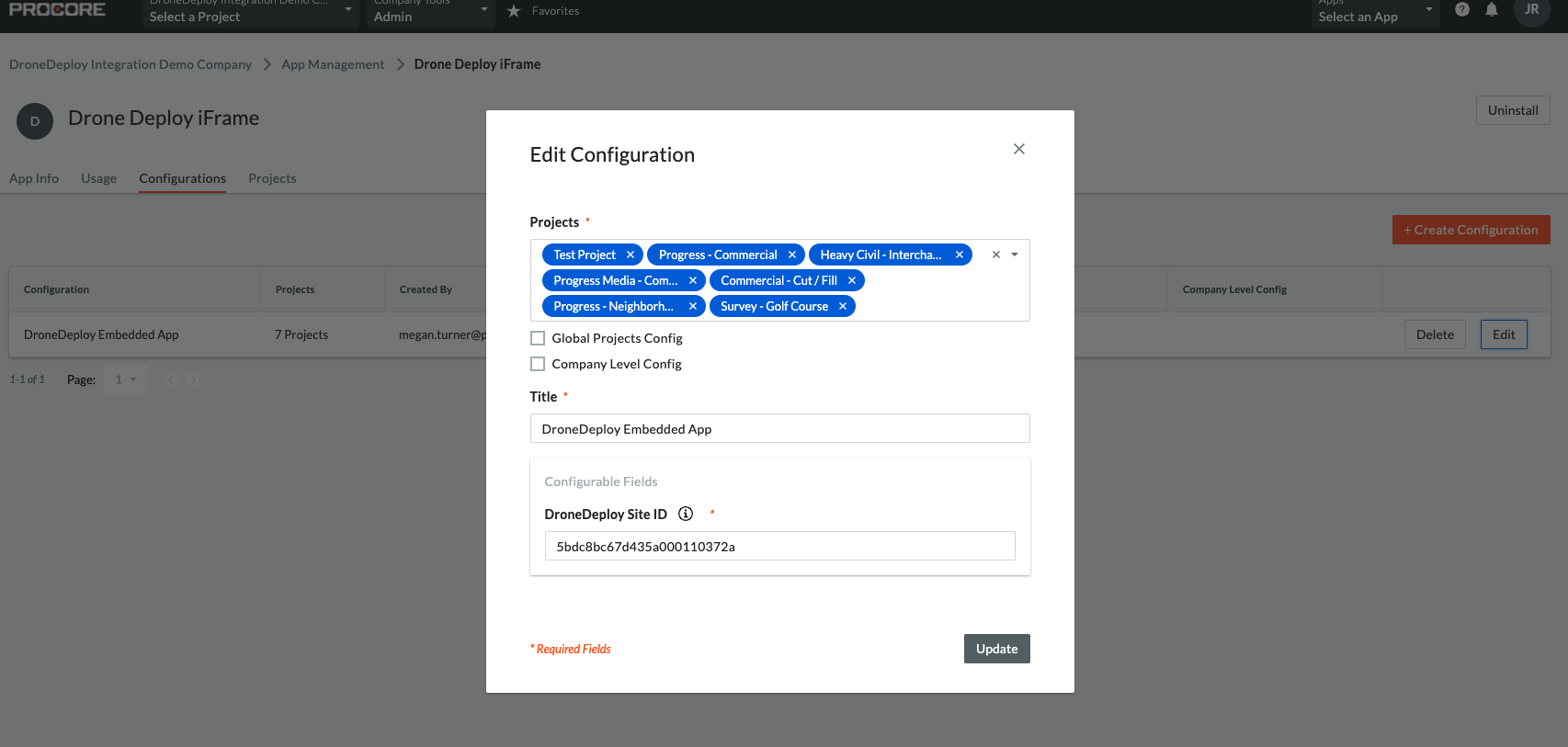Go to next page arrow
1568x747 pixels.
pyautogui.click(x=193, y=379)
